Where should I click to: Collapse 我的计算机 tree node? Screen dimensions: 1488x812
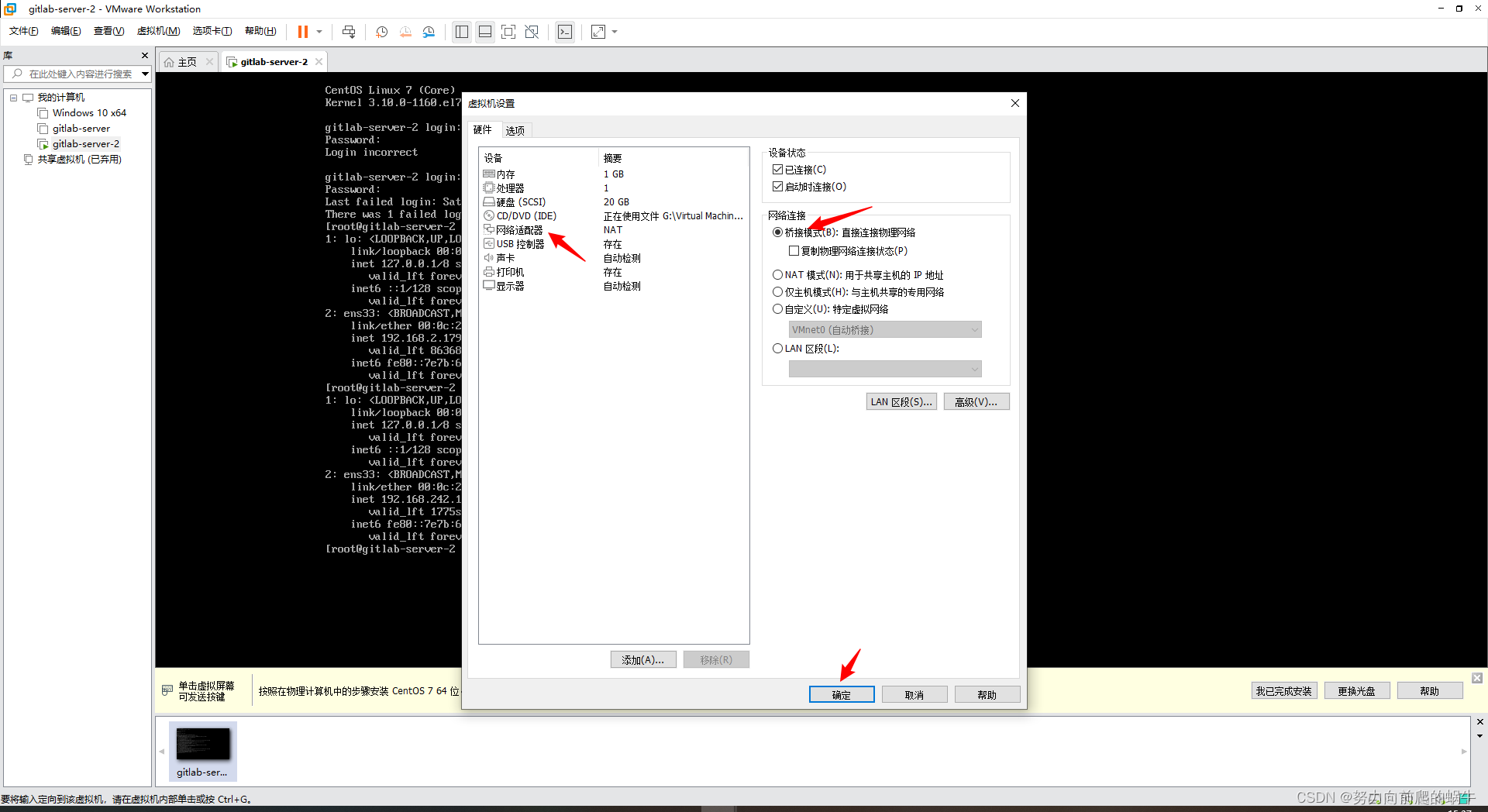pyautogui.click(x=13, y=98)
